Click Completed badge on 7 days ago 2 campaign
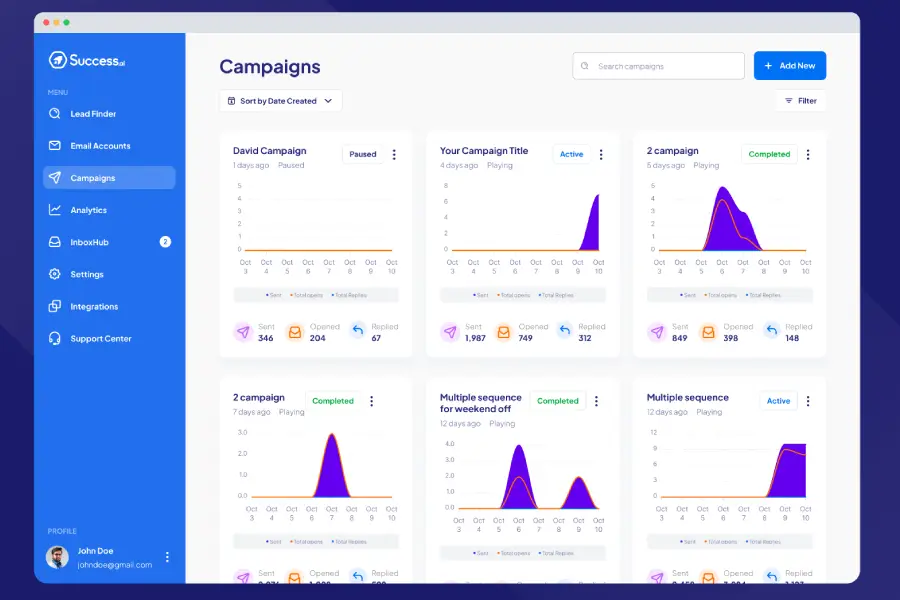900x600 pixels. [x=333, y=401]
